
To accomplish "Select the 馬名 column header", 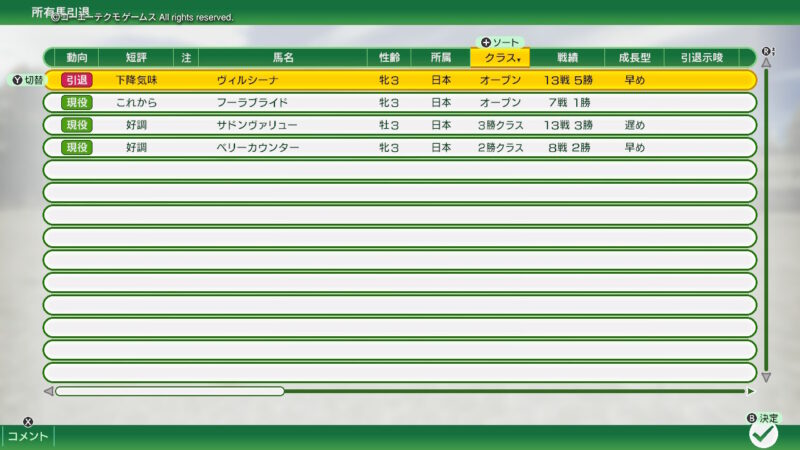I will click(283, 58).
